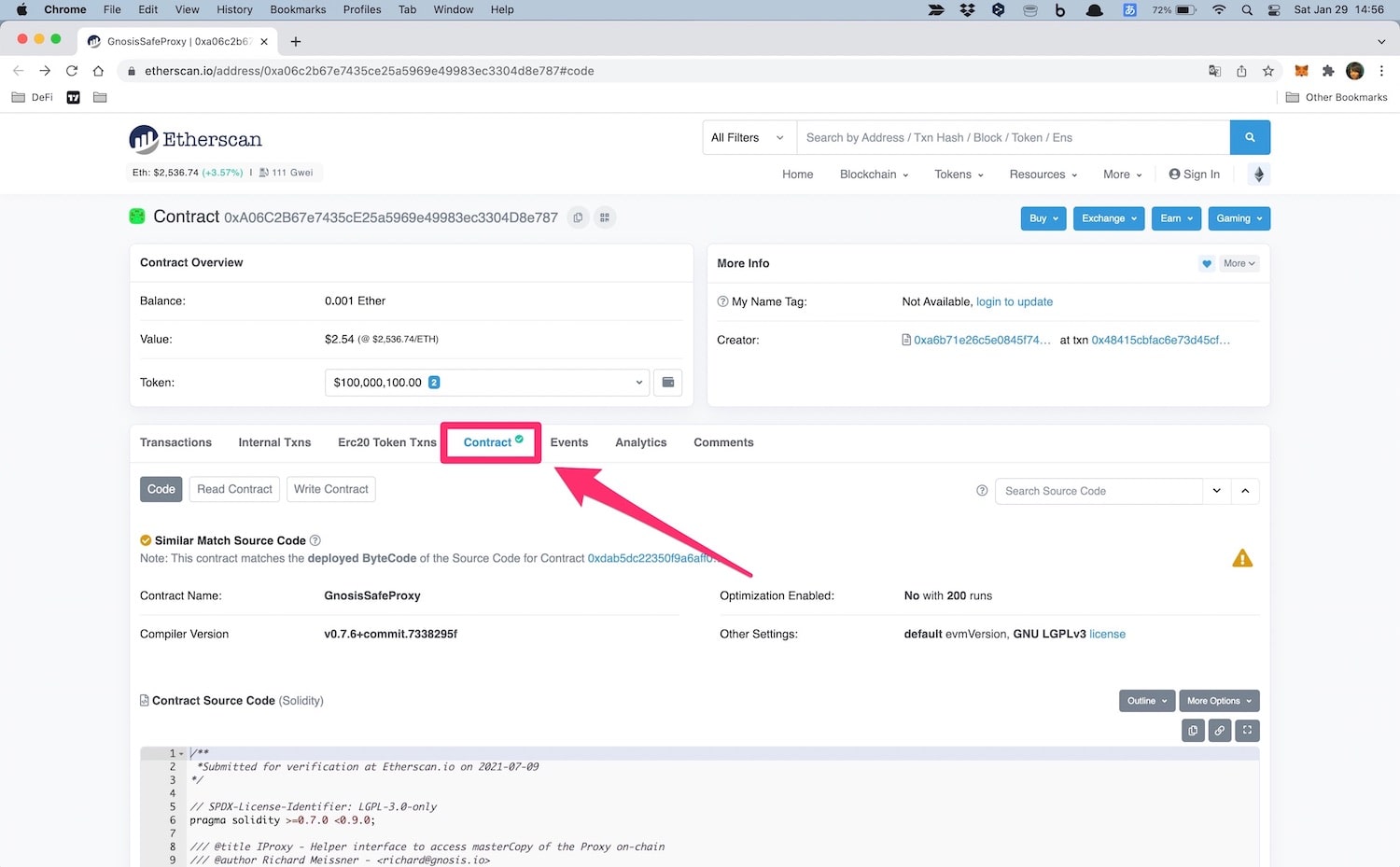Screen dimensions: 1400x867
Task: Copy source code to clipboard icon
Action: coord(1193,730)
